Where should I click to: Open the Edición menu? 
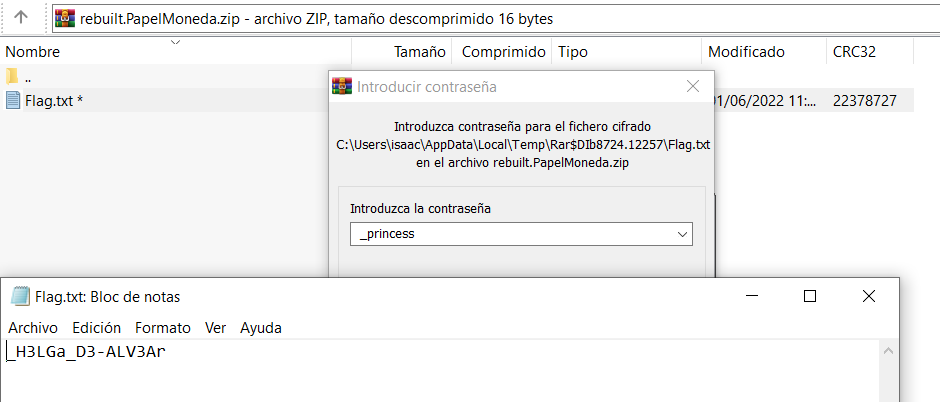pos(96,327)
